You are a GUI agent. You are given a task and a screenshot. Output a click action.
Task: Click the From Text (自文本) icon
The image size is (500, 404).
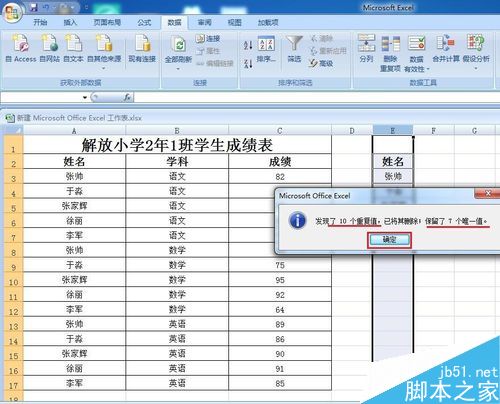[73, 44]
